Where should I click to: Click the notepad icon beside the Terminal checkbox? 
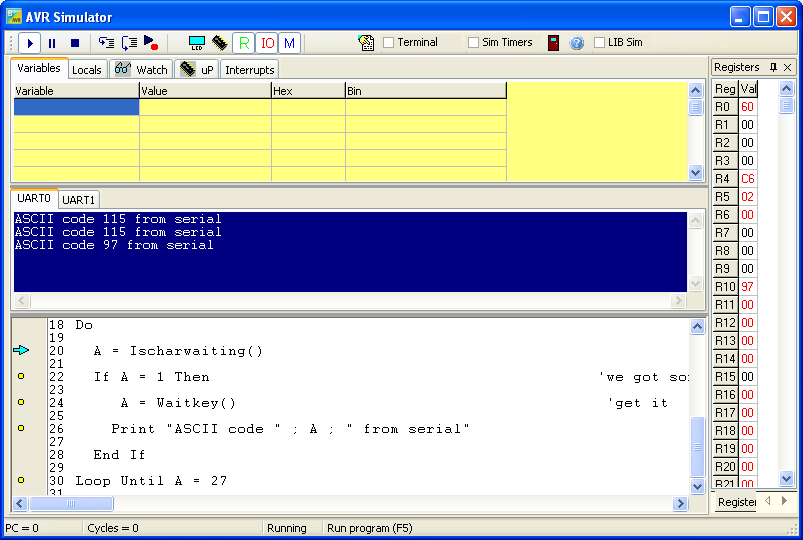click(x=366, y=43)
